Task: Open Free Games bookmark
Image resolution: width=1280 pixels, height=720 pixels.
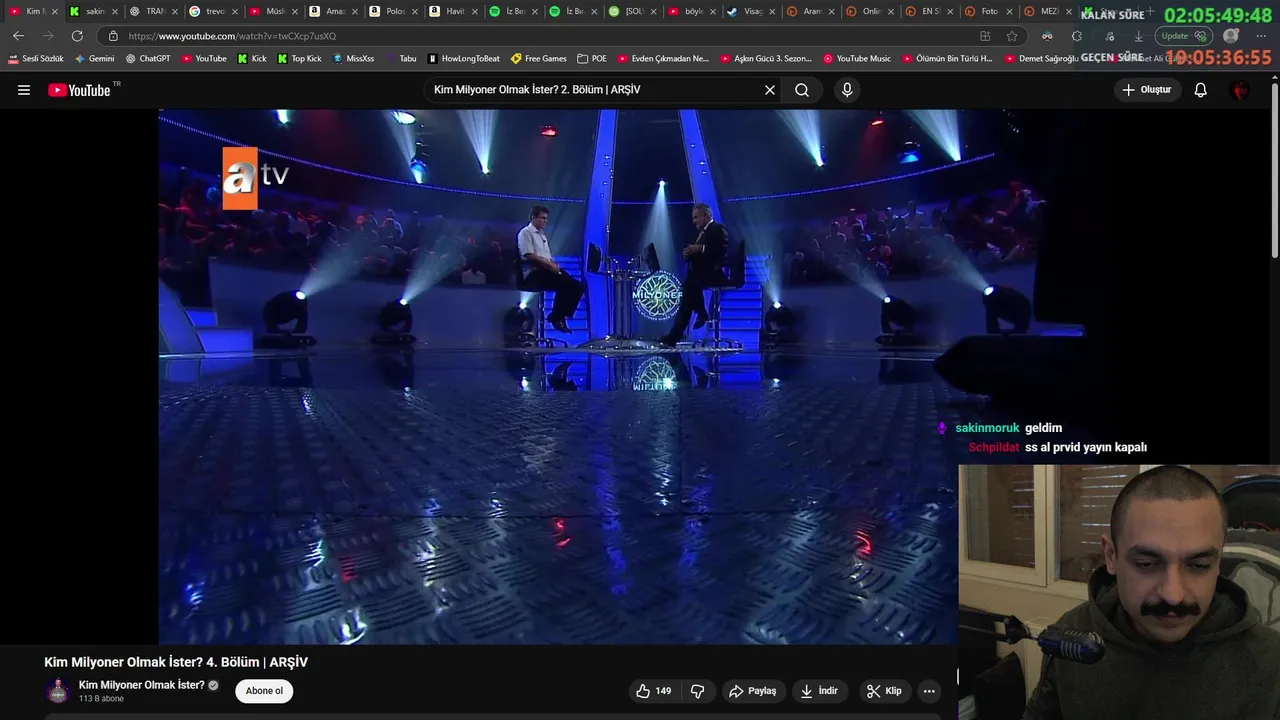Action: pos(539,59)
